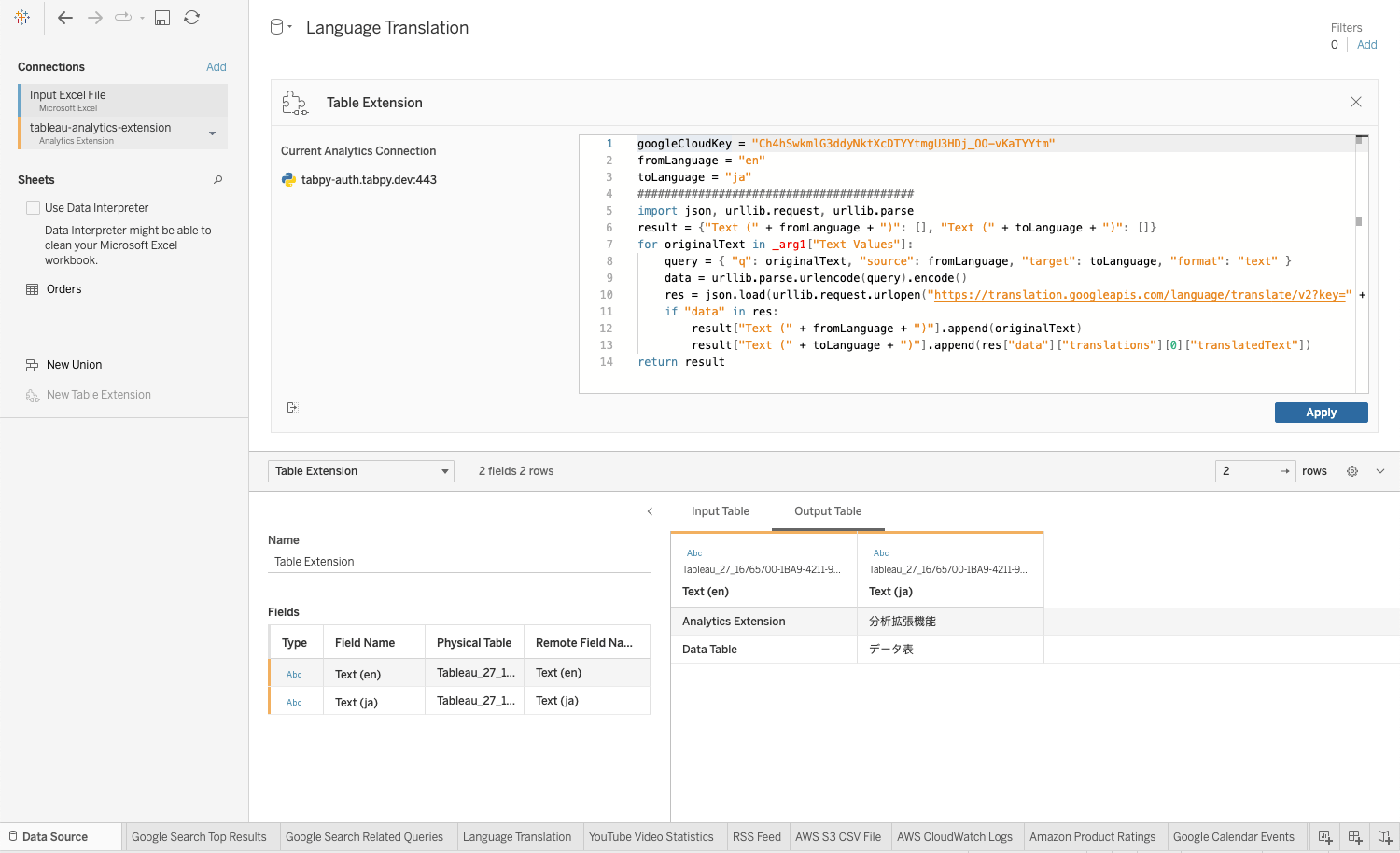Select the Text (en) output column header
Viewport: 1400px width, 853px height.
click(763, 570)
